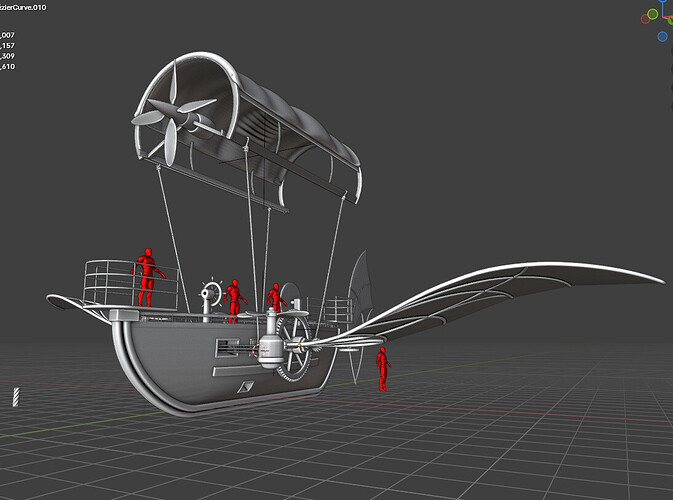Screen dimensions: 673x500
Task: Click the statistics value ending in ',610'
Action: tap(8, 67)
